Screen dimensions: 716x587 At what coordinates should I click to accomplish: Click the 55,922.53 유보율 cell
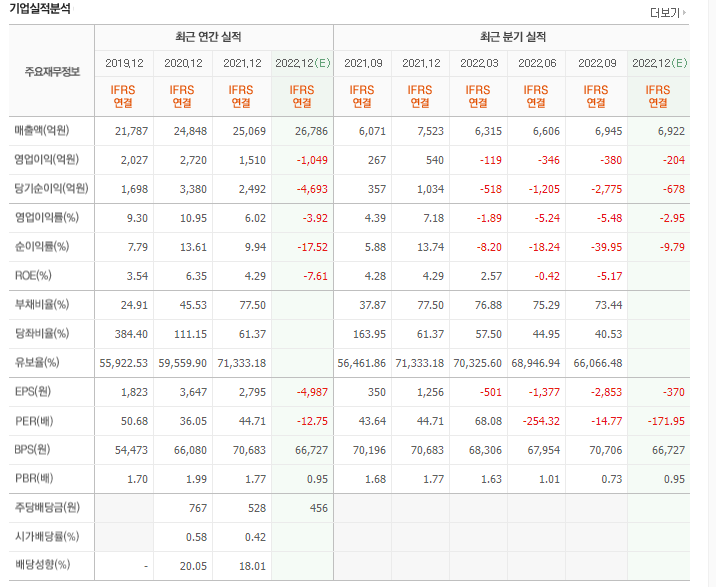point(126,363)
